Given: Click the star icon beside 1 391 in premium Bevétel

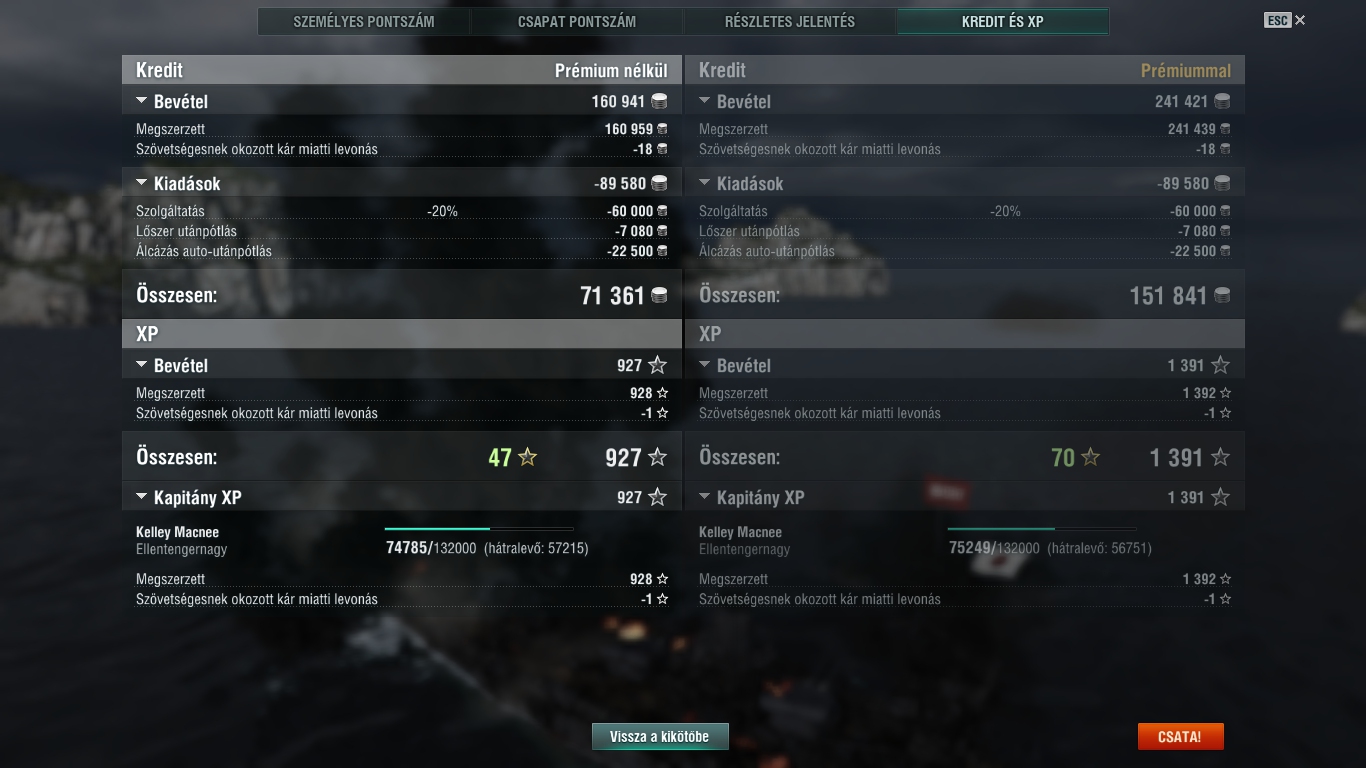Looking at the screenshot, I should pos(1220,365).
